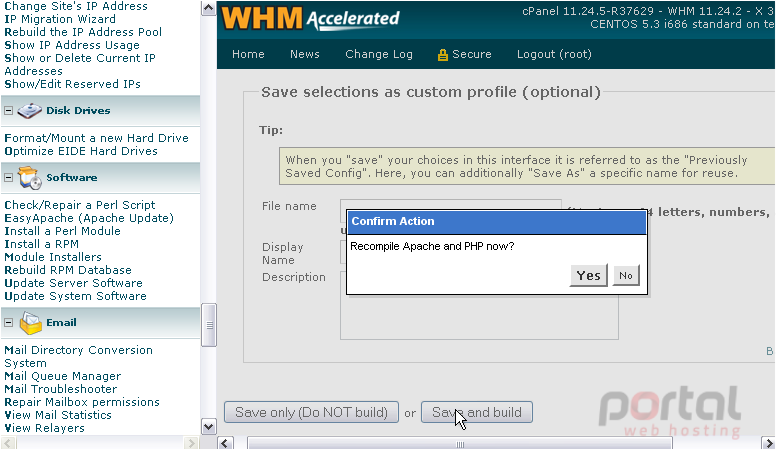This screenshot has width=776, height=450.
Task: Click the WHM Accelerated logo
Action: 310,18
